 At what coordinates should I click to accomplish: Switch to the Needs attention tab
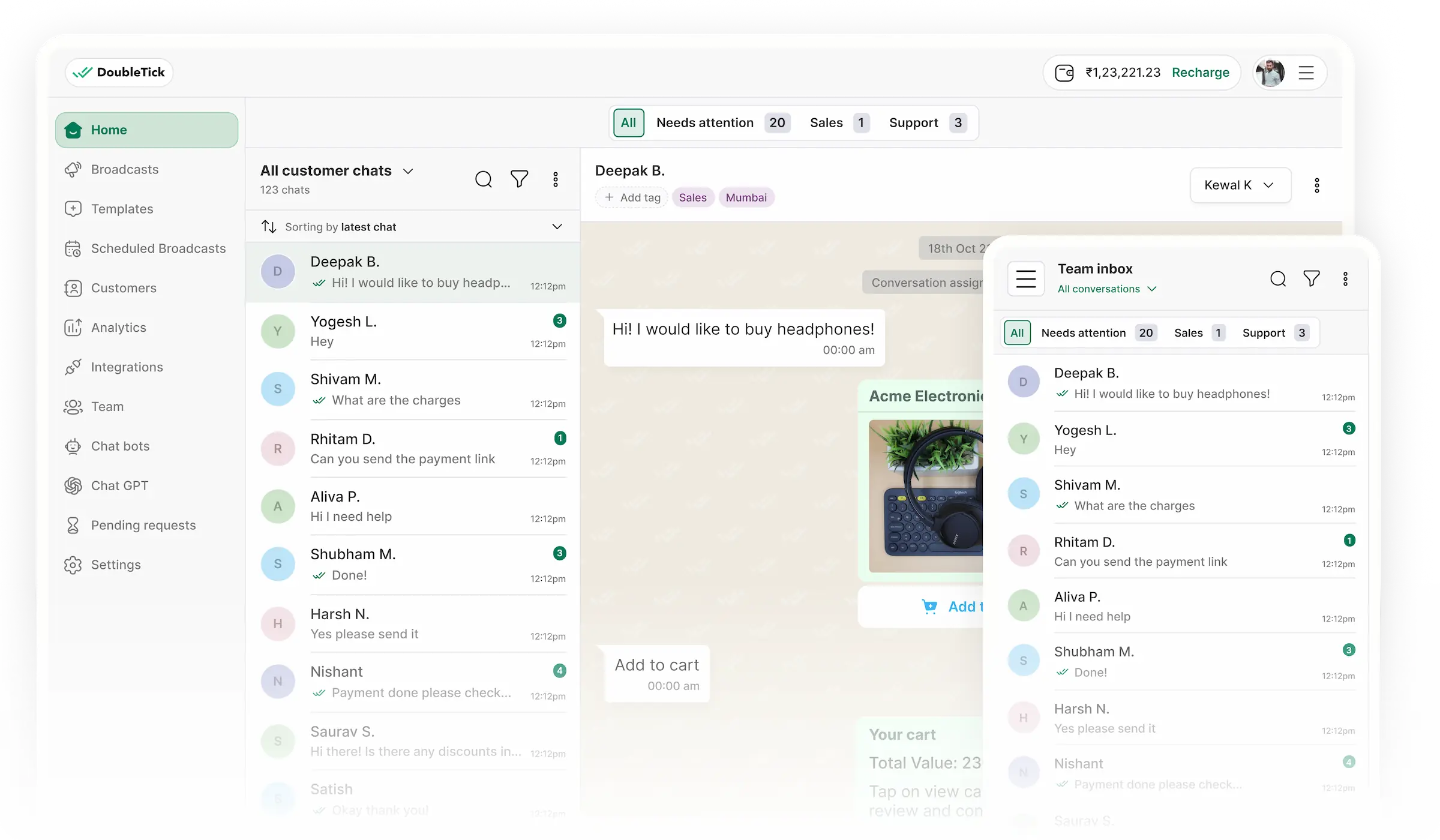[706, 122]
